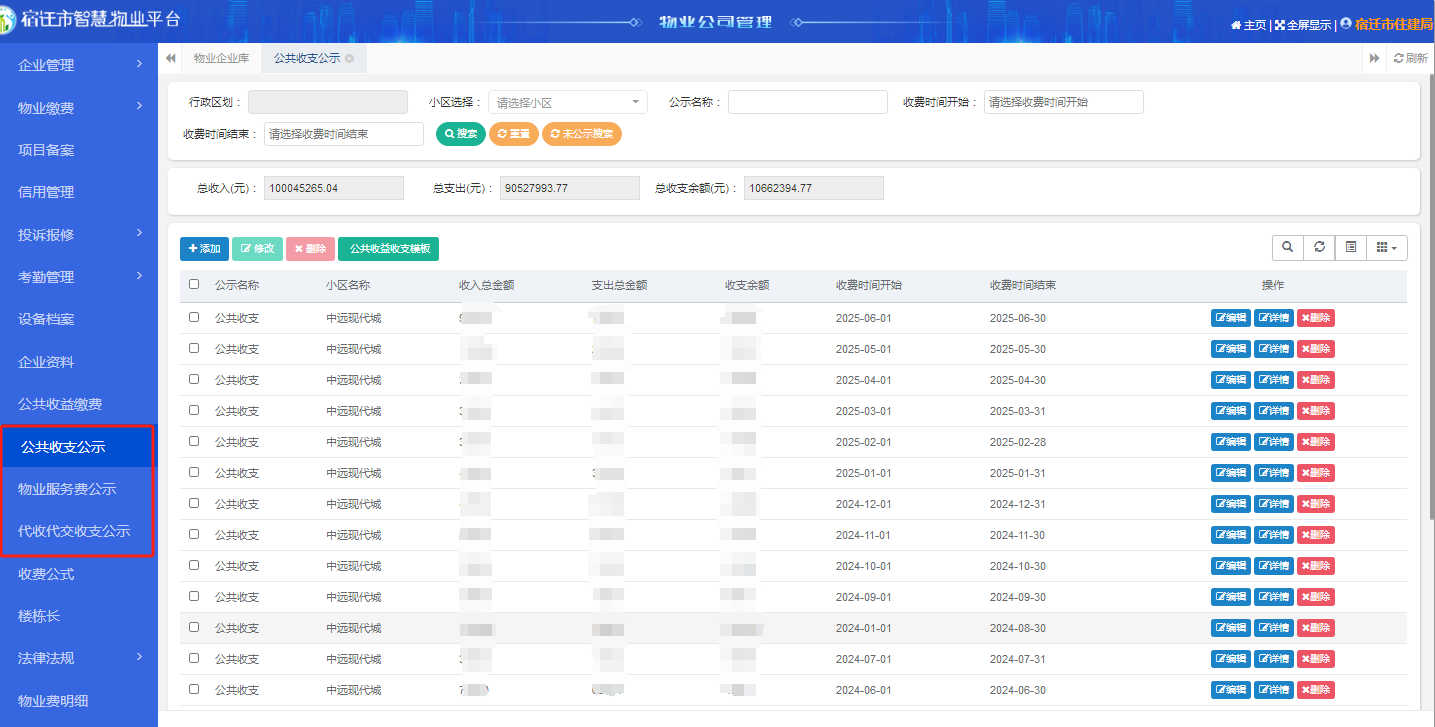Expand the 企业管理 sidebar menu
Viewport: 1435px width, 727px height.
tap(79, 65)
